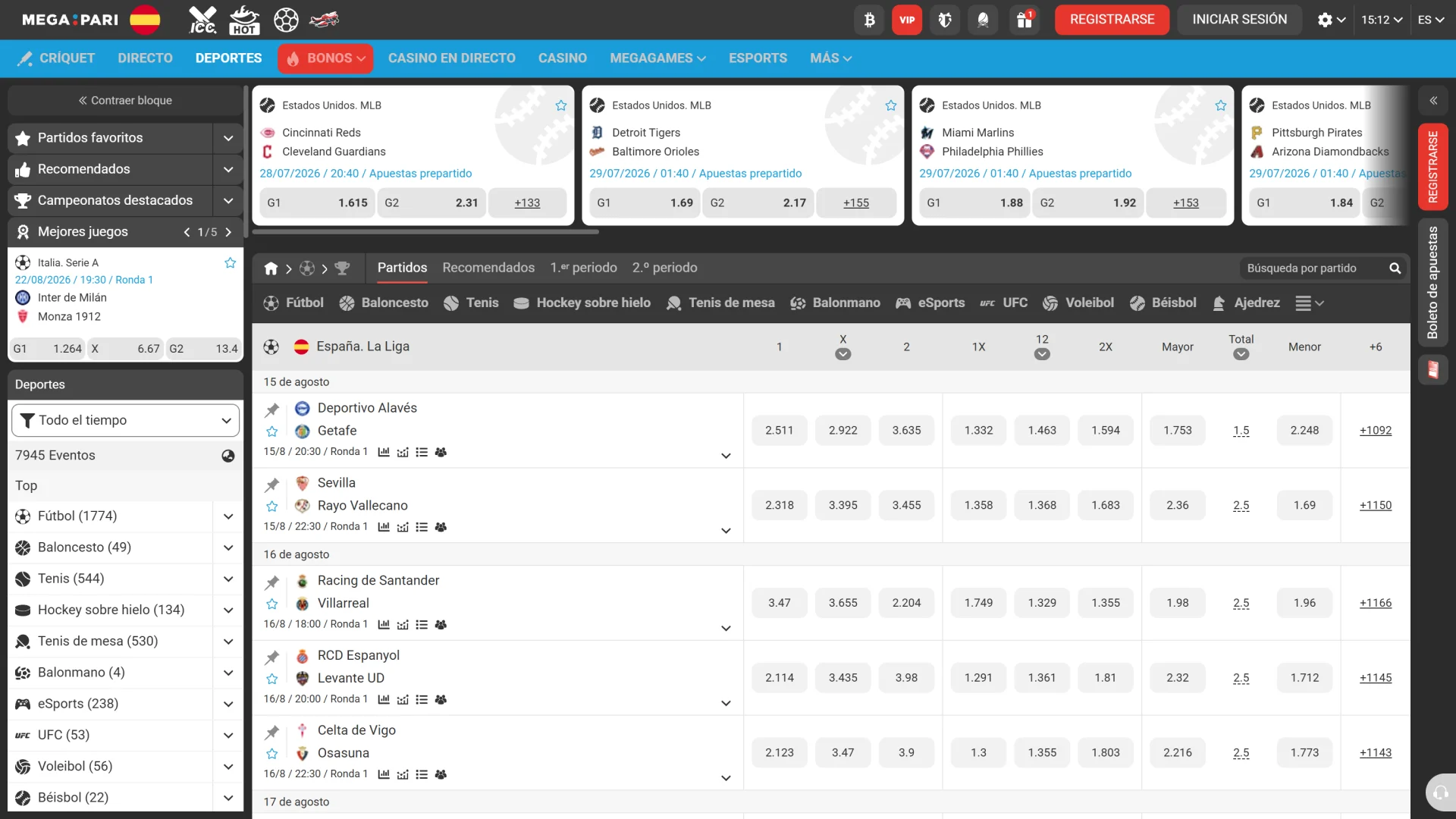
Task: Expand Campeonatos destacados section
Action: coord(228,201)
